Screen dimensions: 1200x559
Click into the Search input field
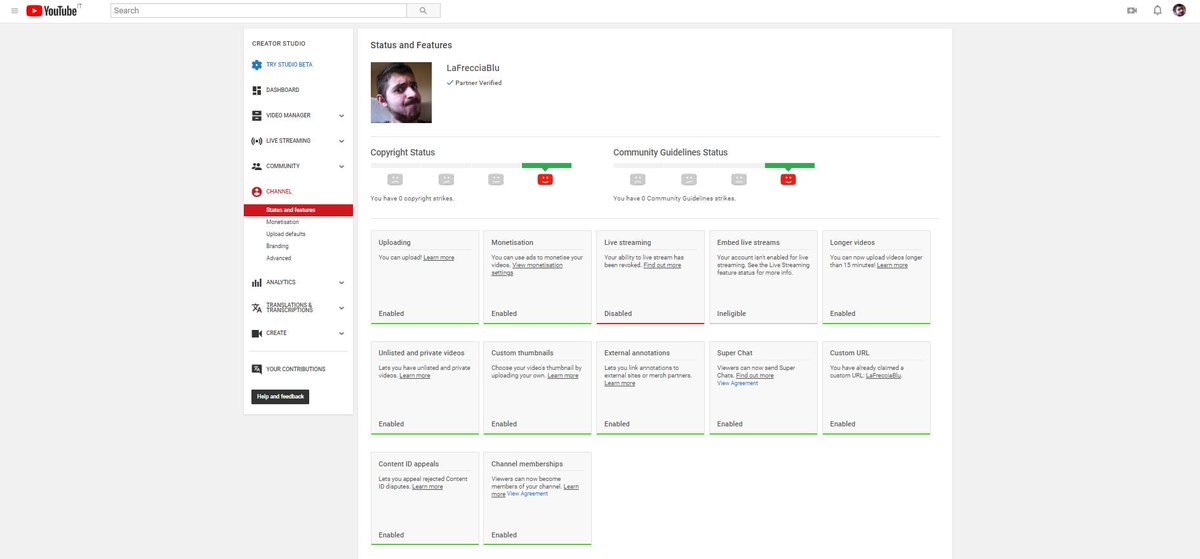(259, 10)
